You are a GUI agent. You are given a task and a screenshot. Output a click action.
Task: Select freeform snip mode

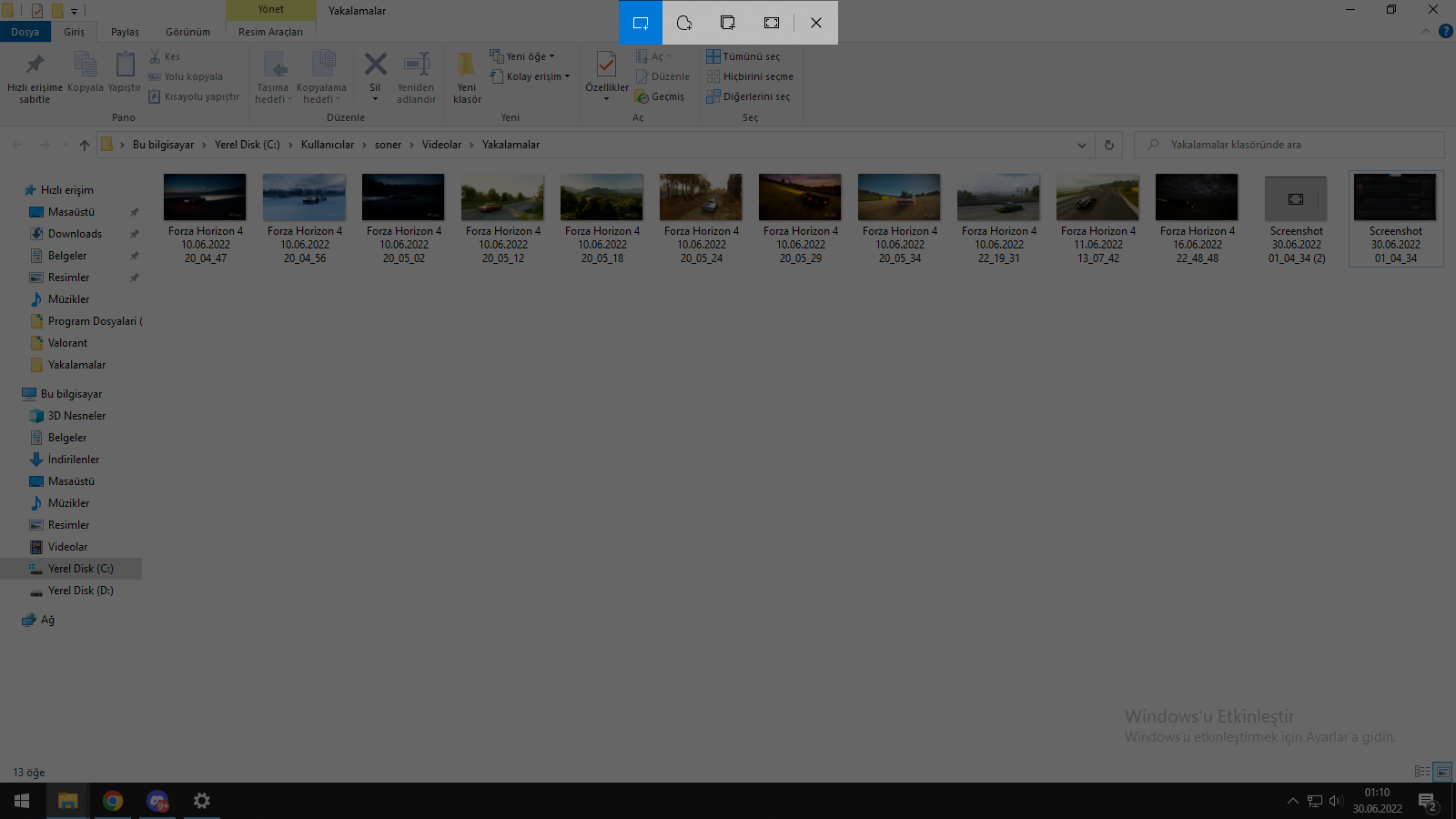click(684, 23)
